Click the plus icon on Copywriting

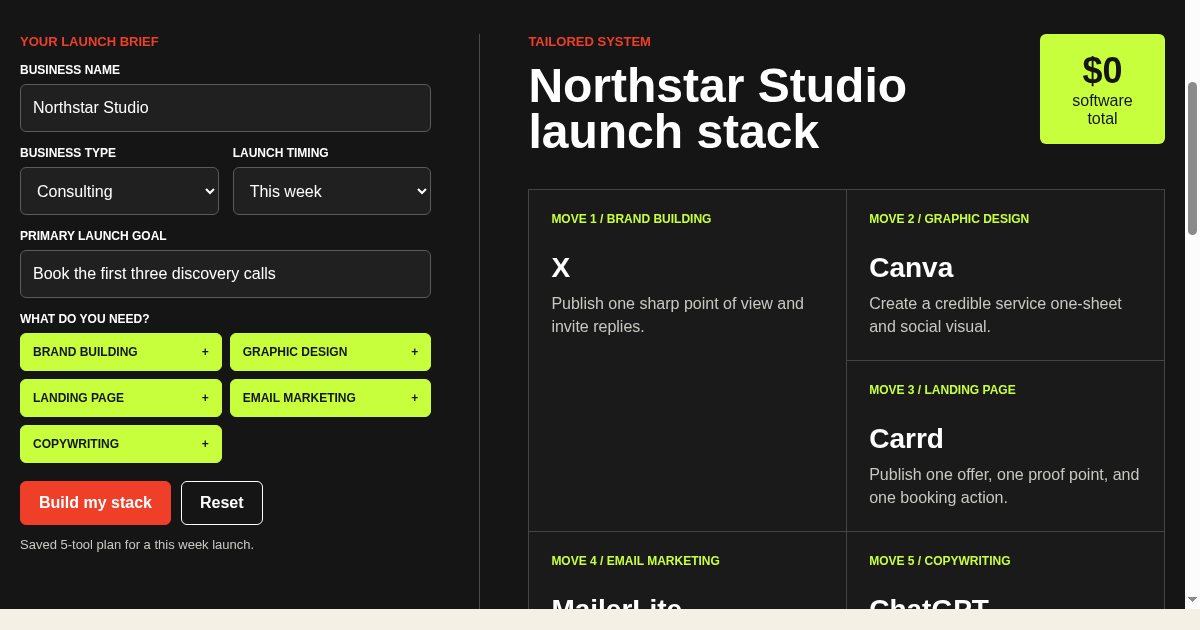(205, 444)
